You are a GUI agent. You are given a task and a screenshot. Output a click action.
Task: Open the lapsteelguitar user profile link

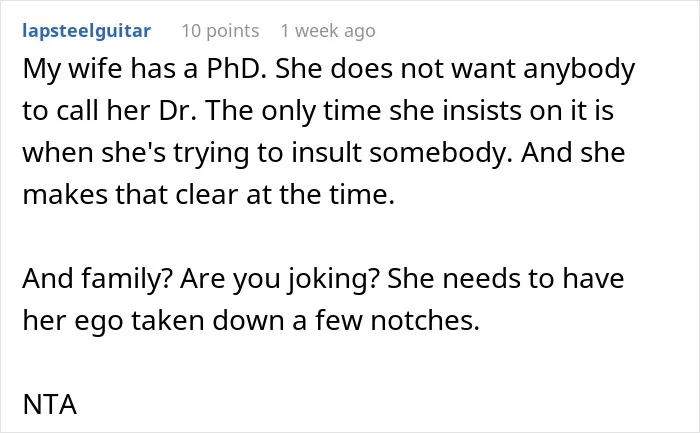87,31
